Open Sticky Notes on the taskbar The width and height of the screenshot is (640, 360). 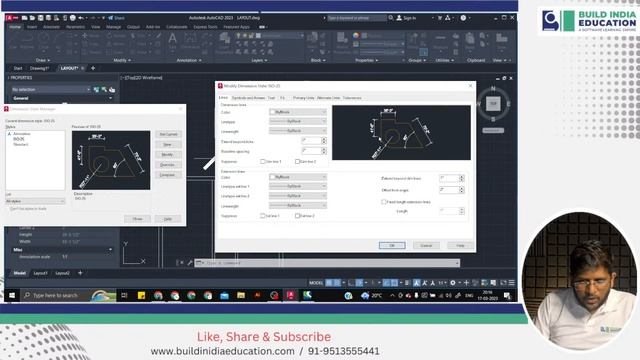click(x=141, y=295)
